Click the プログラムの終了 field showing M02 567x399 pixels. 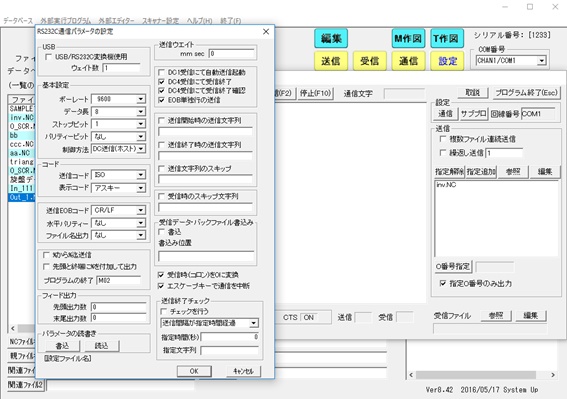coord(118,280)
